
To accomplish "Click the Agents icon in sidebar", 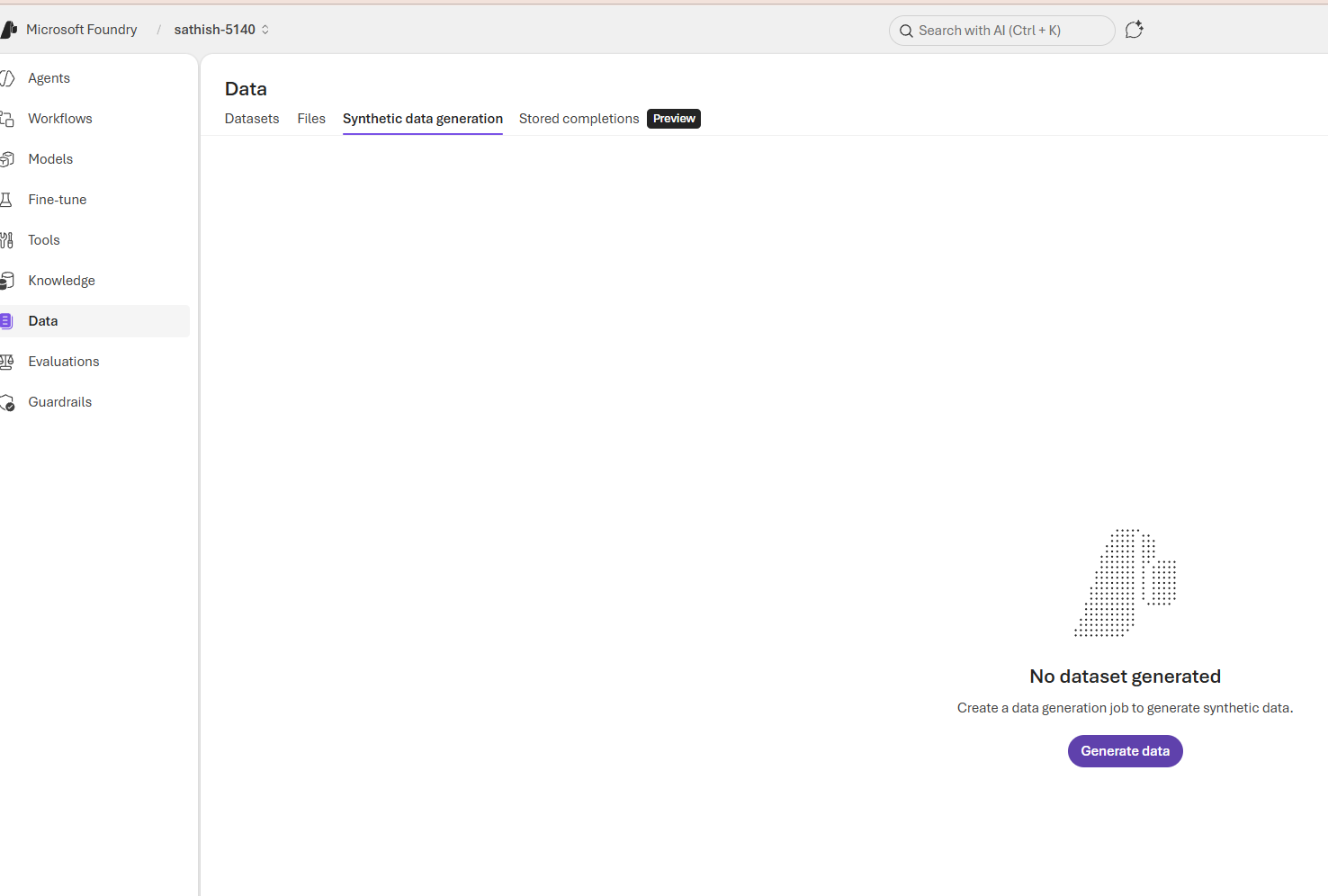I will tap(7, 78).
